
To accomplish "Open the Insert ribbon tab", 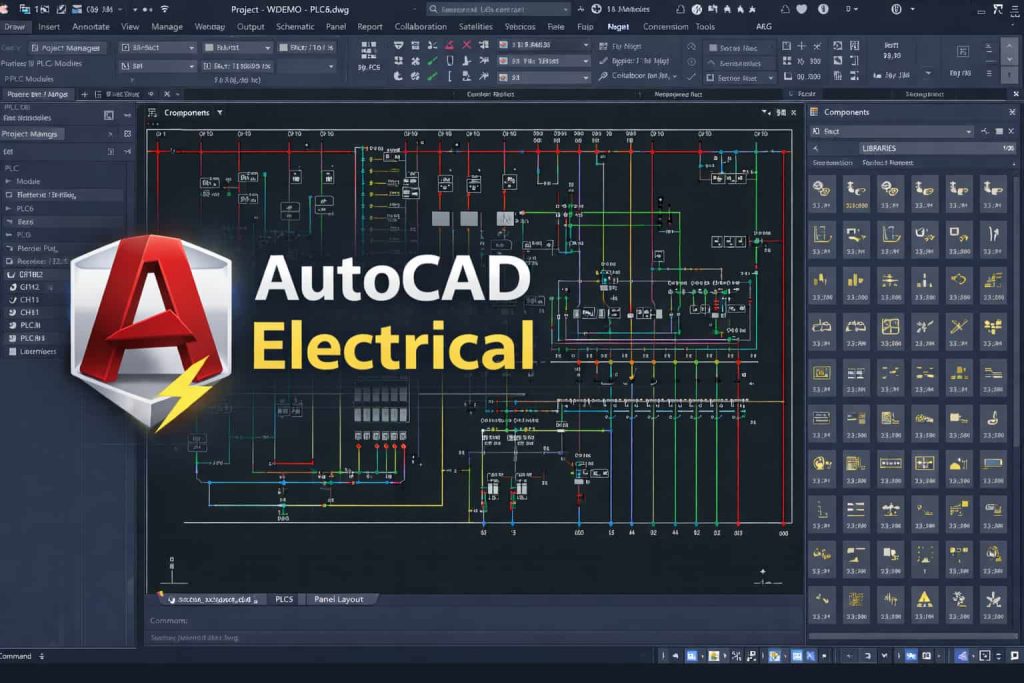I will click(49, 27).
